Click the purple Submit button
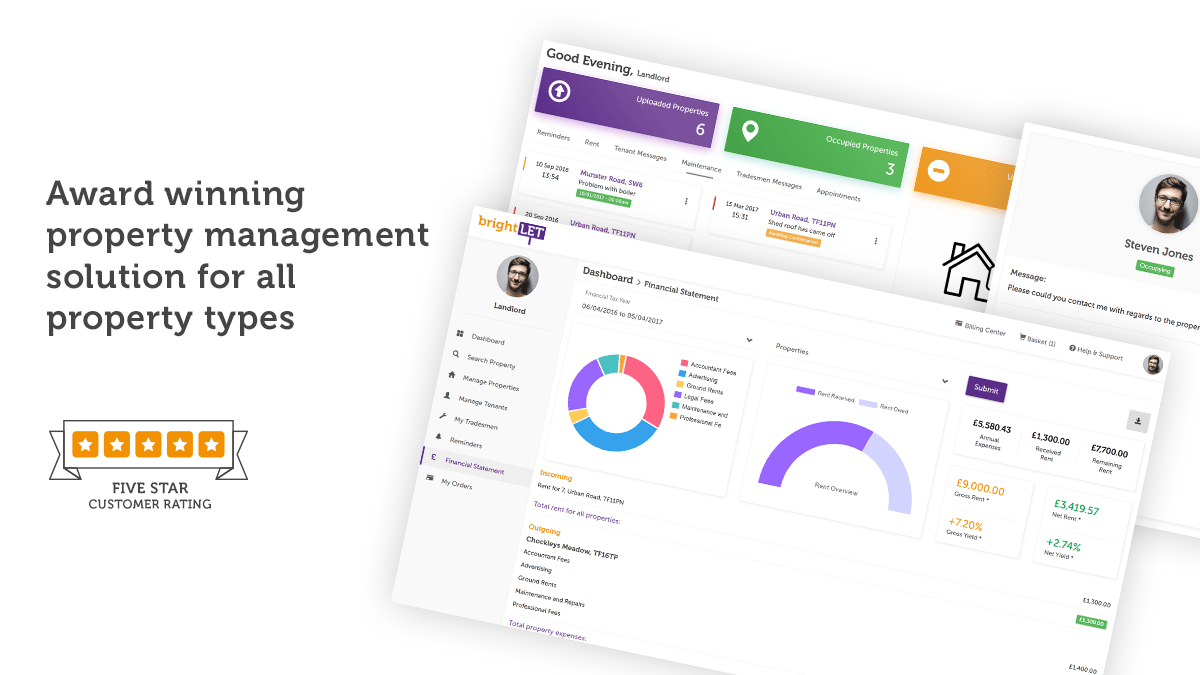The image size is (1200, 675). click(986, 390)
